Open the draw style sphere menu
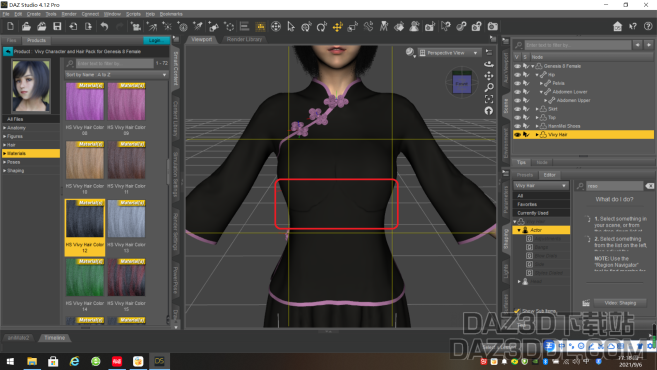This screenshot has width=657, height=370. click(410, 52)
